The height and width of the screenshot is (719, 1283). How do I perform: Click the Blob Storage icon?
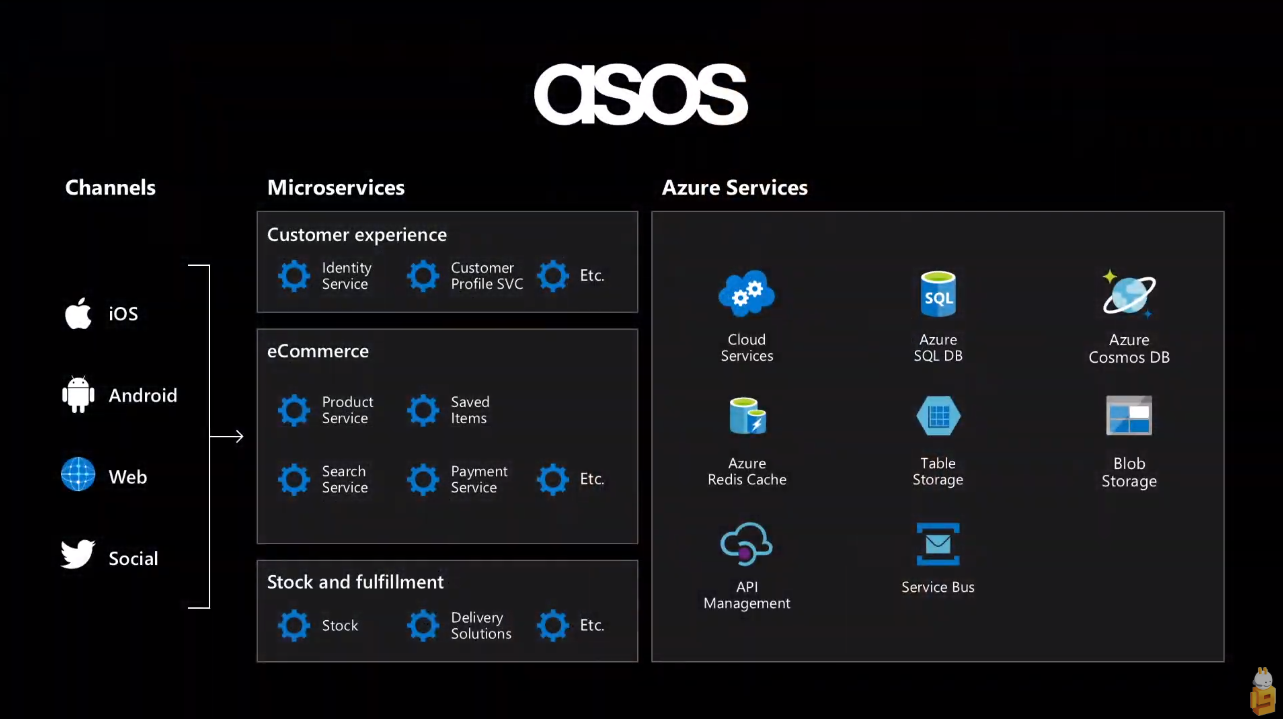pos(1129,416)
